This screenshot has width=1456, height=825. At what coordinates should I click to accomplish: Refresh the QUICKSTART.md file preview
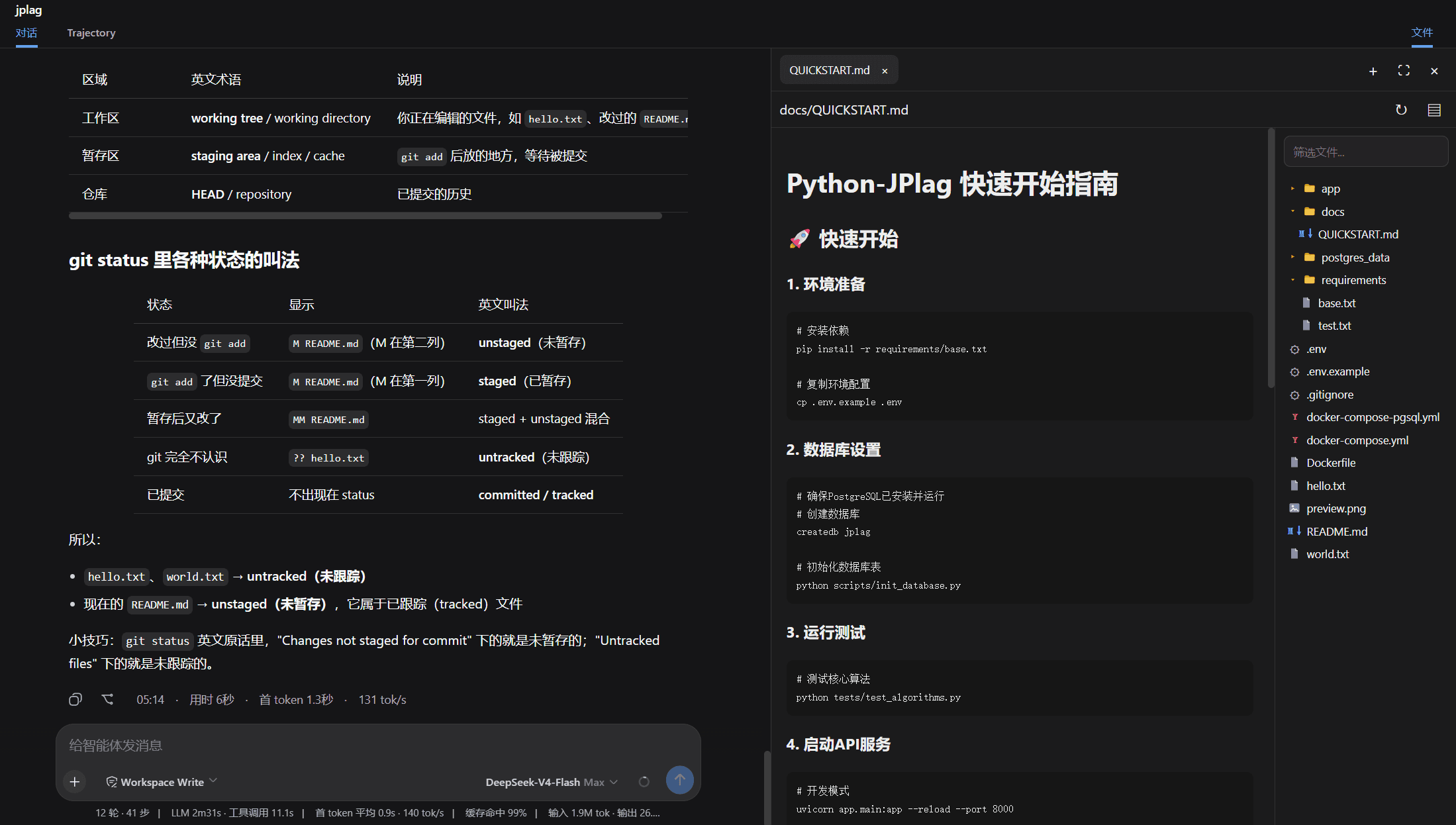(1401, 110)
